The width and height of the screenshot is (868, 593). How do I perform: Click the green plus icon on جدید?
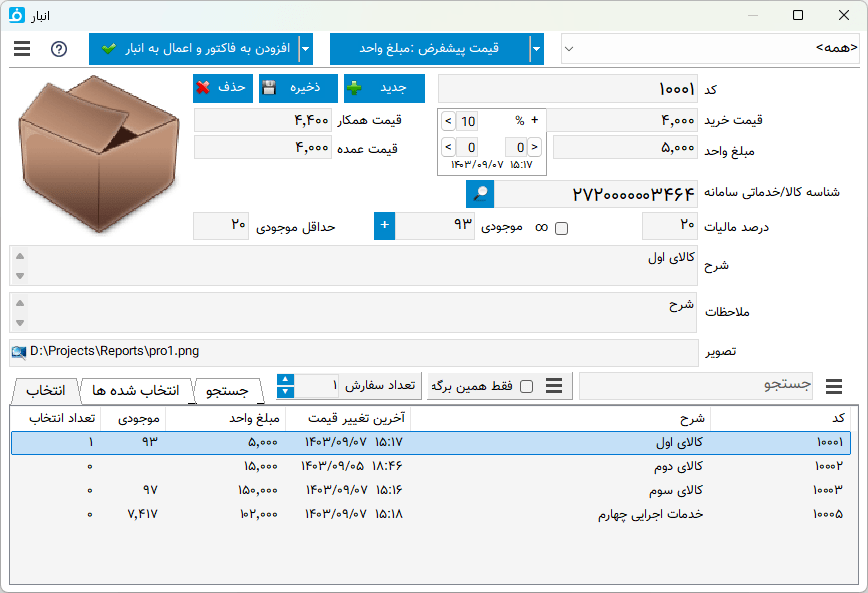coord(357,88)
